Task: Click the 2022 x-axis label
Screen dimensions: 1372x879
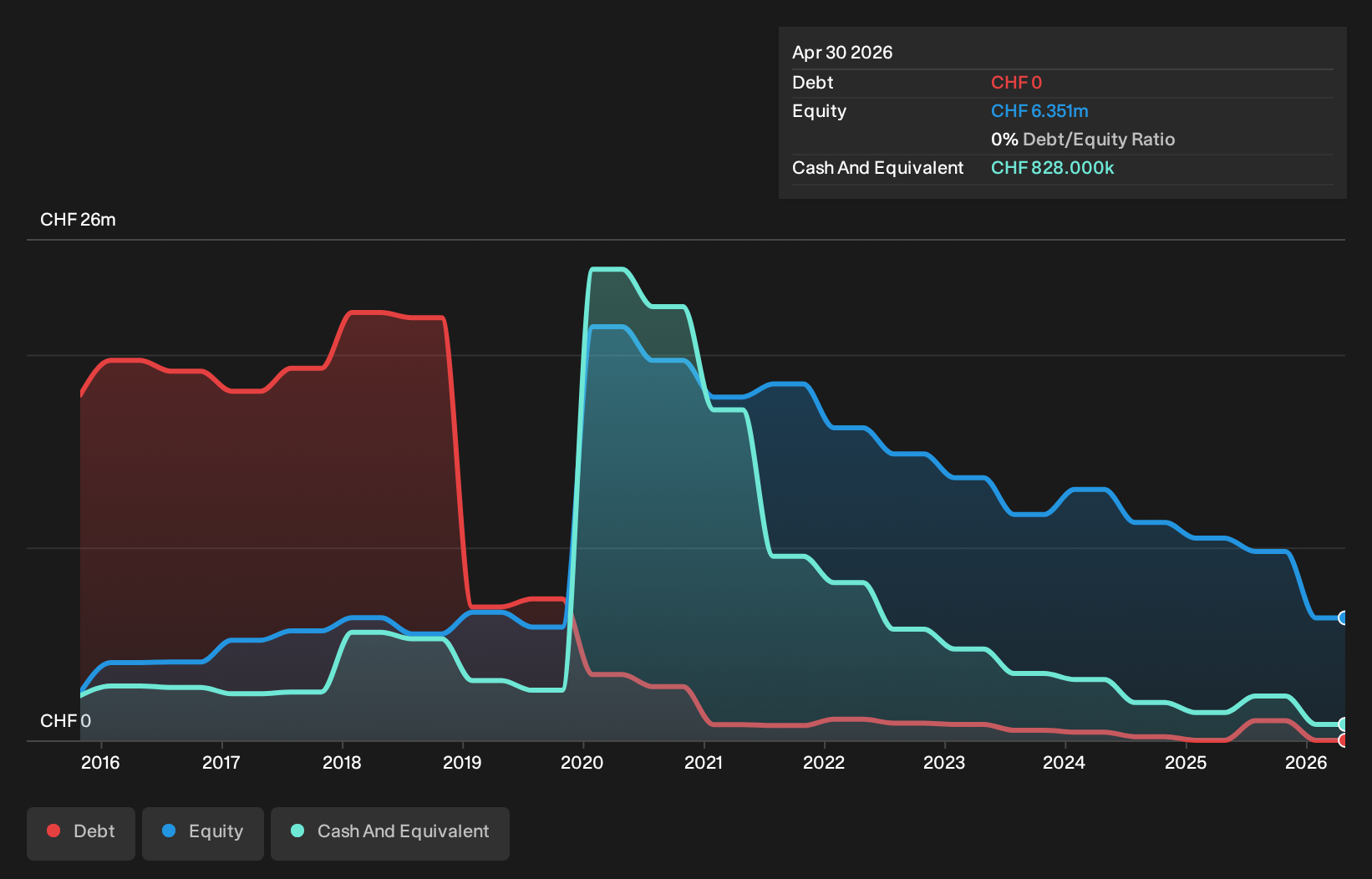Action: click(824, 762)
